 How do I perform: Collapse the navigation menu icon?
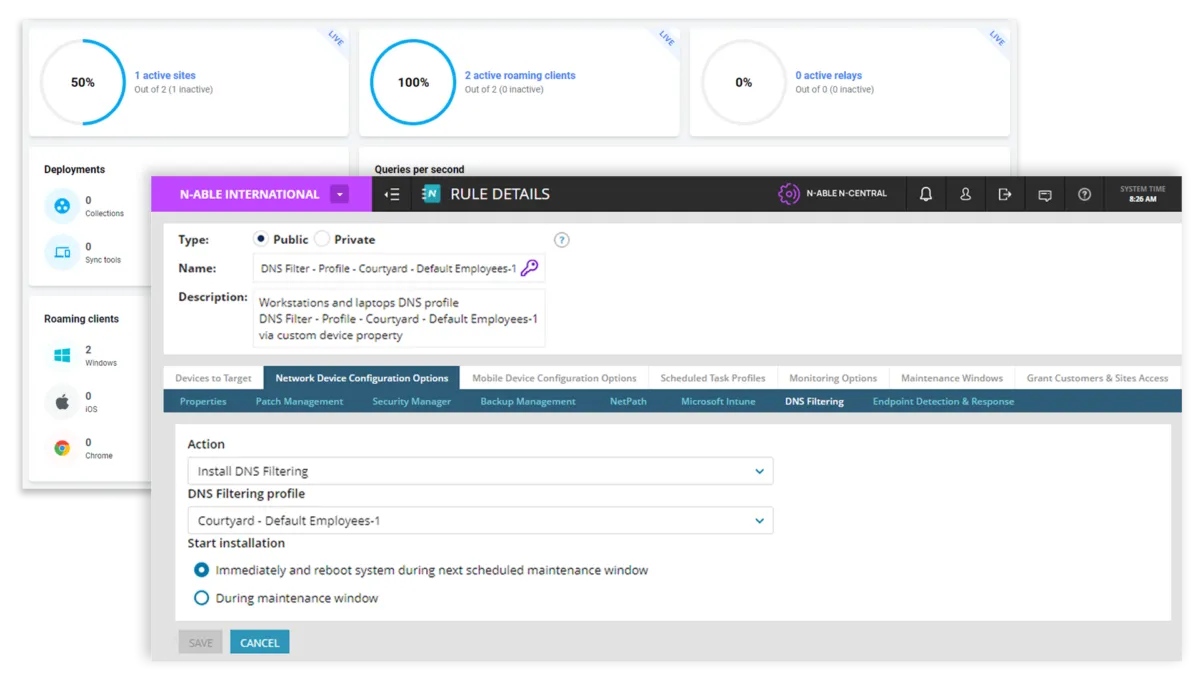click(x=392, y=194)
